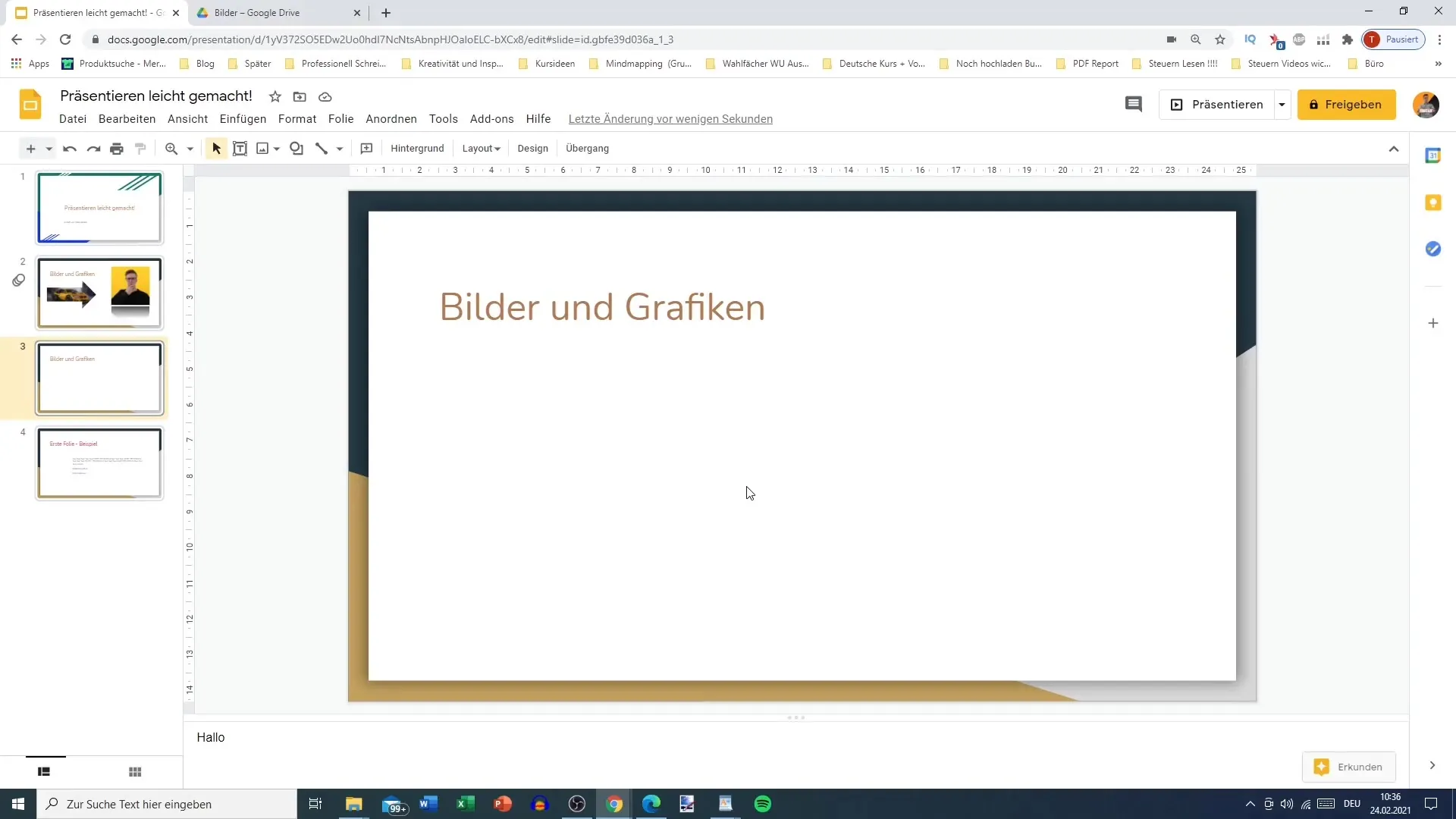Bookmark this page with star icon
Image resolution: width=1456 pixels, height=819 pixels.
(x=1219, y=39)
